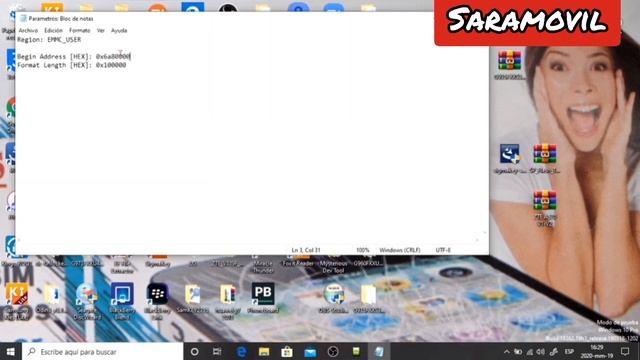Open File Explorer from the taskbar
The image size is (640, 360).
(x=264, y=351)
